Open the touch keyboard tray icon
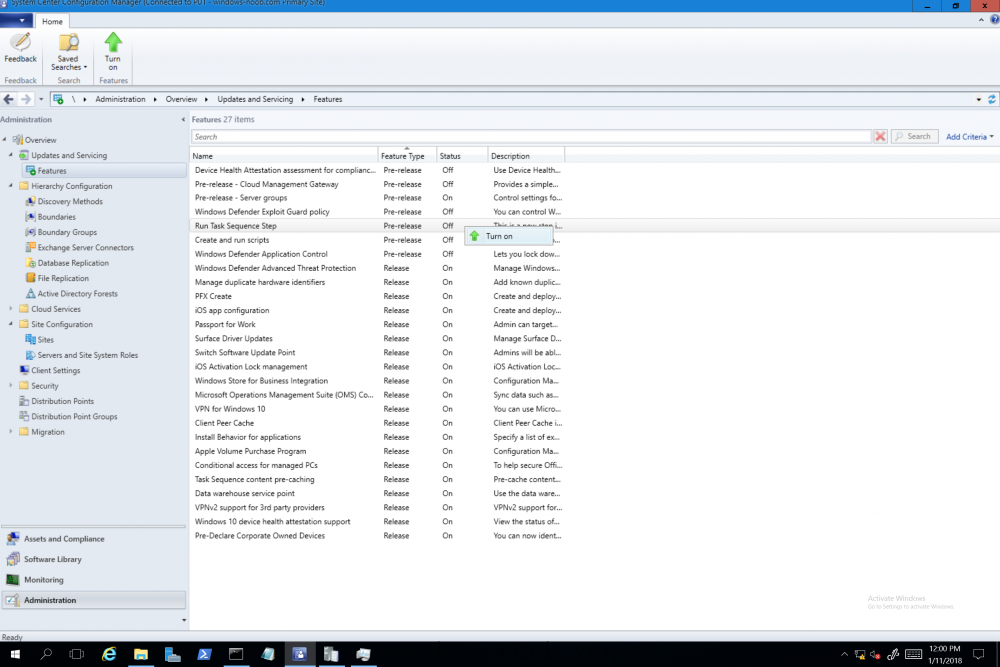1000x667 pixels. (913, 654)
